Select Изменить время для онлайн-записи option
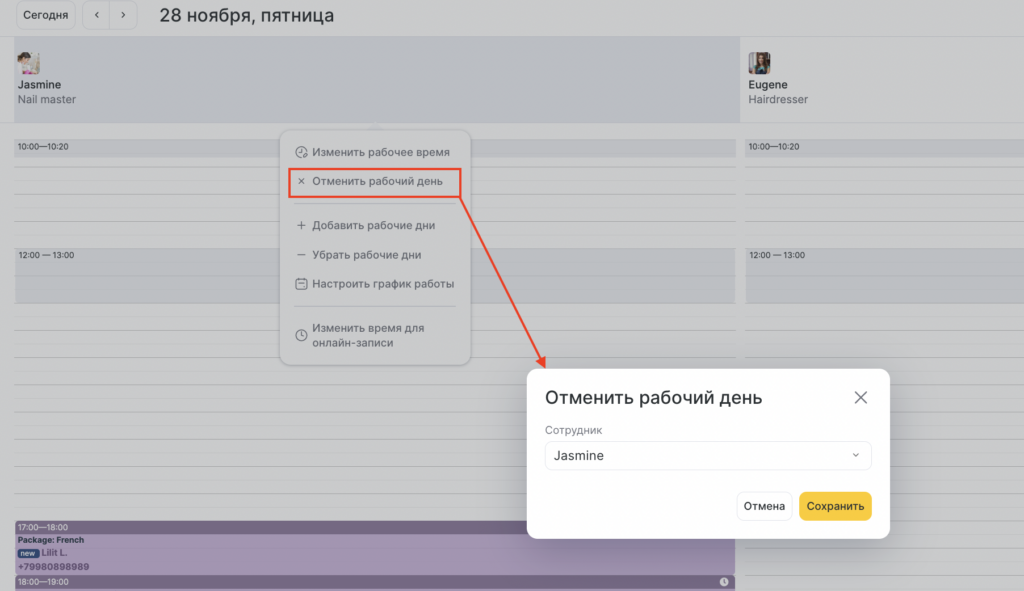 pyautogui.click(x=368, y=335)
